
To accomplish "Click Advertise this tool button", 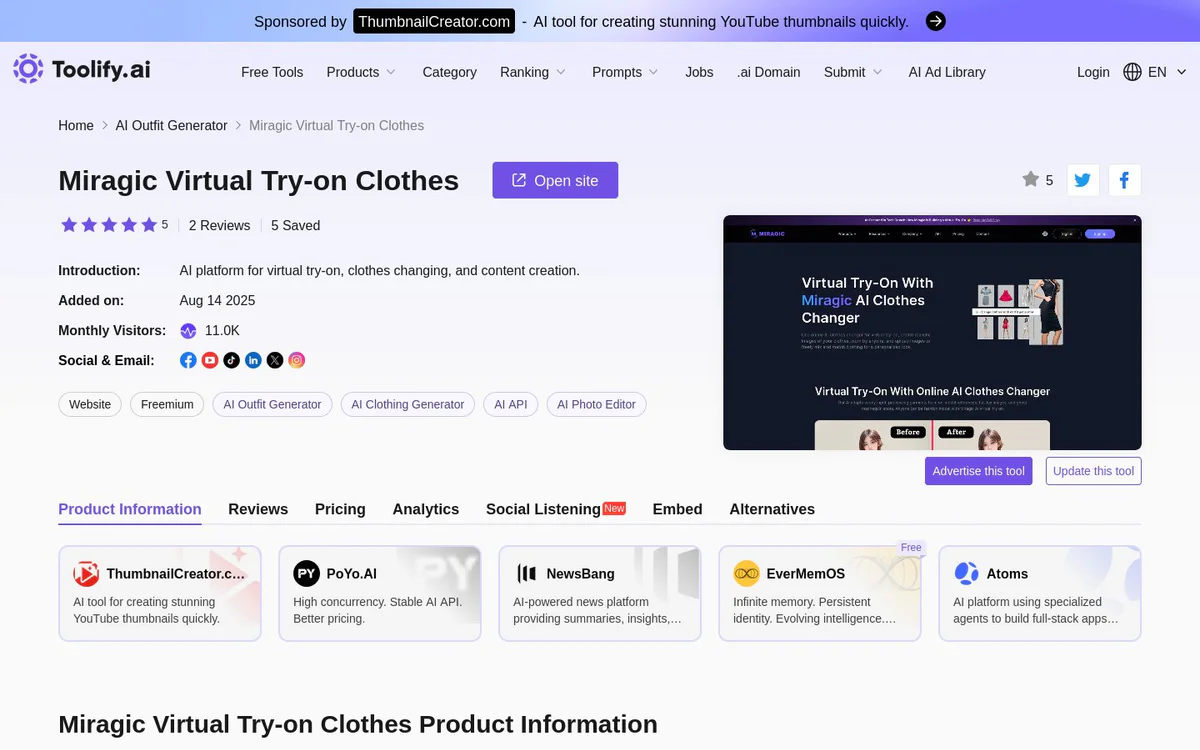I will [978, 471].
